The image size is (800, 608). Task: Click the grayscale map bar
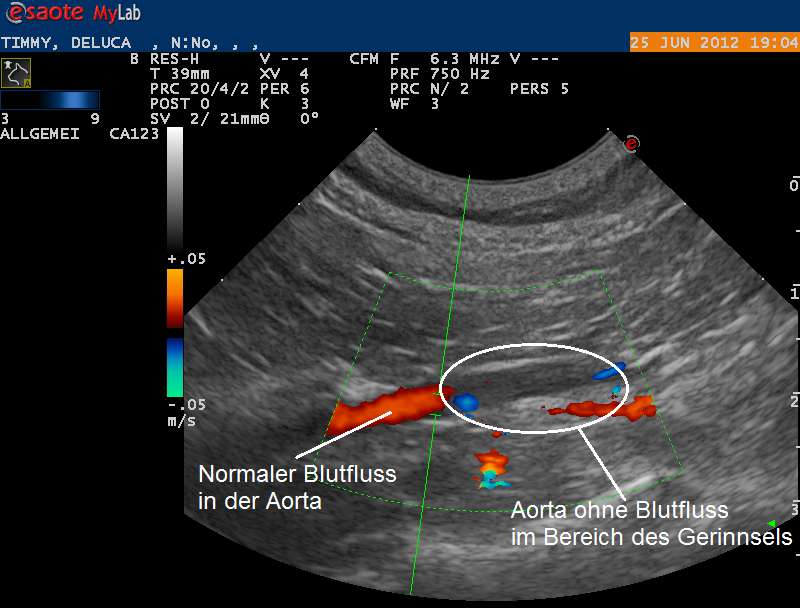point(175,188)
